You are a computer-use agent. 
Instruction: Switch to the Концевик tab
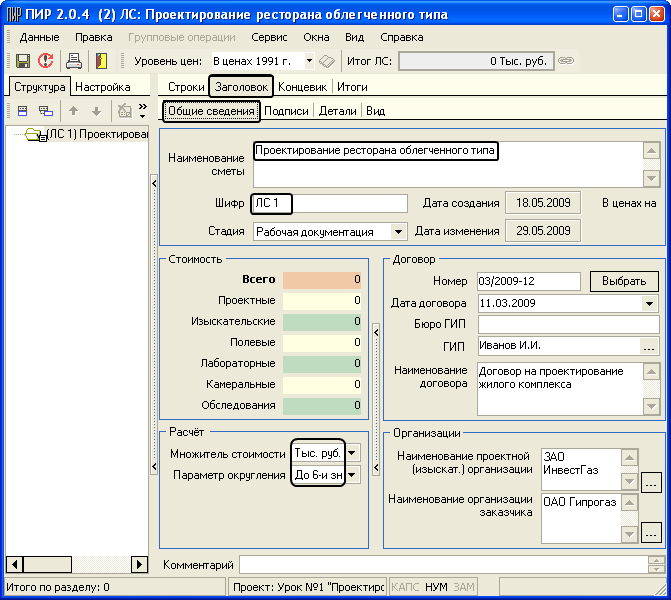pyautogui.click(x=302, y=87)
